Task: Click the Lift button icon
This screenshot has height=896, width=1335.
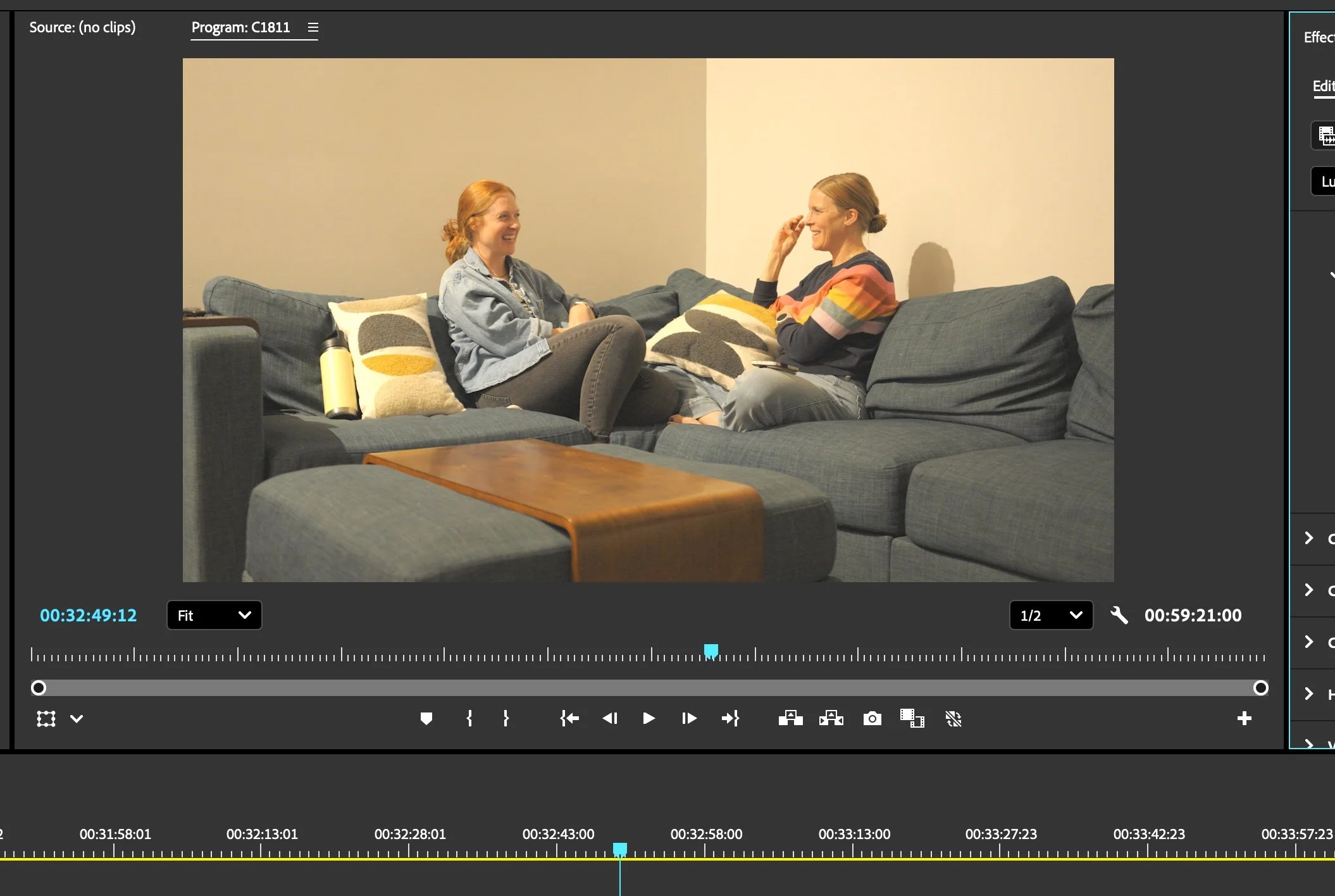Action: 790,718
